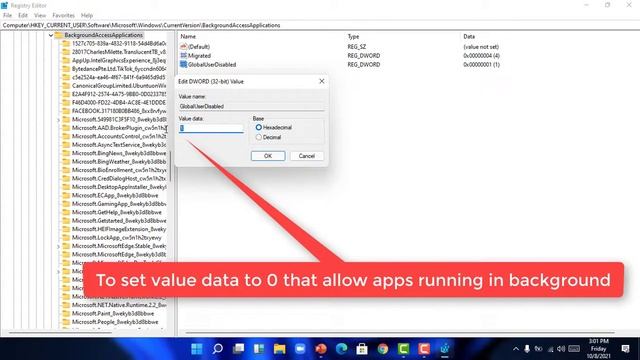640x360 pixels.
Task: Select Microsoft.People key in tree
Action: (115, 322)
